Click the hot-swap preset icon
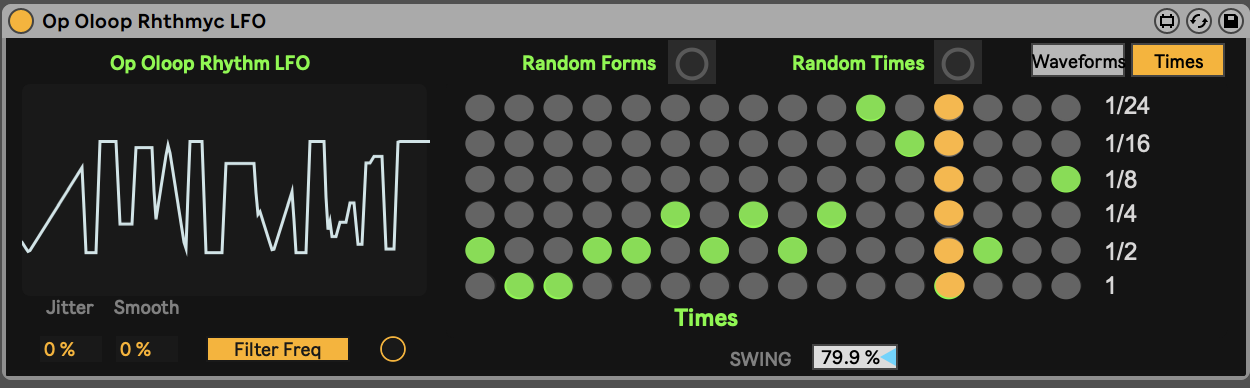This screenshot has width=1250, height=388. pos(1198,21)
